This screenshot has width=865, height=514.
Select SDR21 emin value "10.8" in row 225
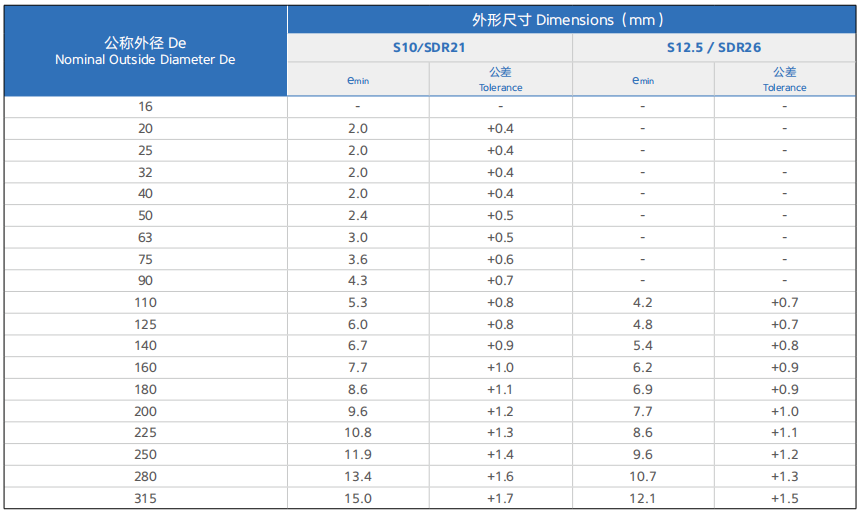[358, 433]
